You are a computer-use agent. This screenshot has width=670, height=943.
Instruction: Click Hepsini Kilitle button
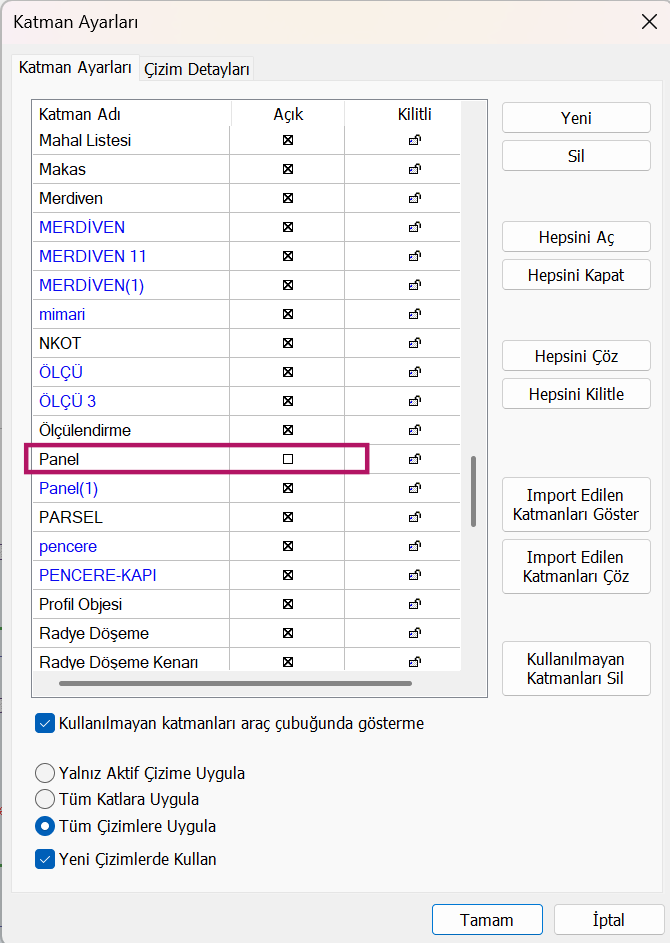point(576,394)
